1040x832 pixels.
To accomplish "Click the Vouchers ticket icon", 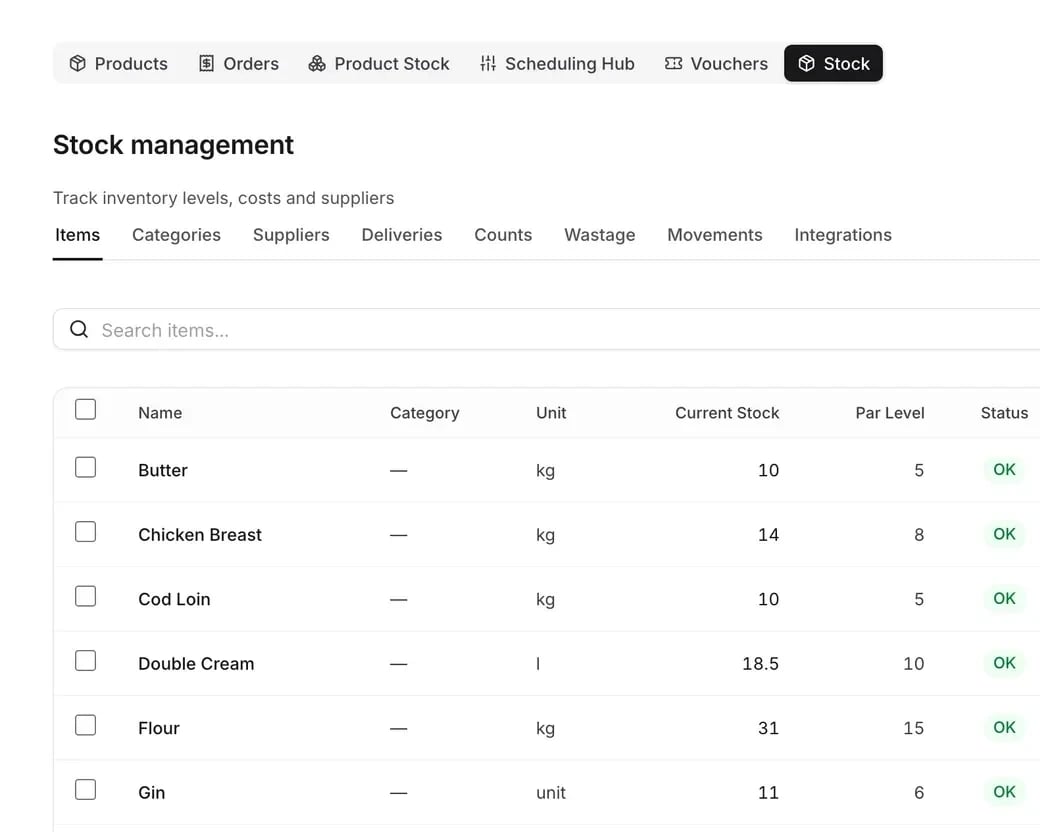I will (673, 63).
